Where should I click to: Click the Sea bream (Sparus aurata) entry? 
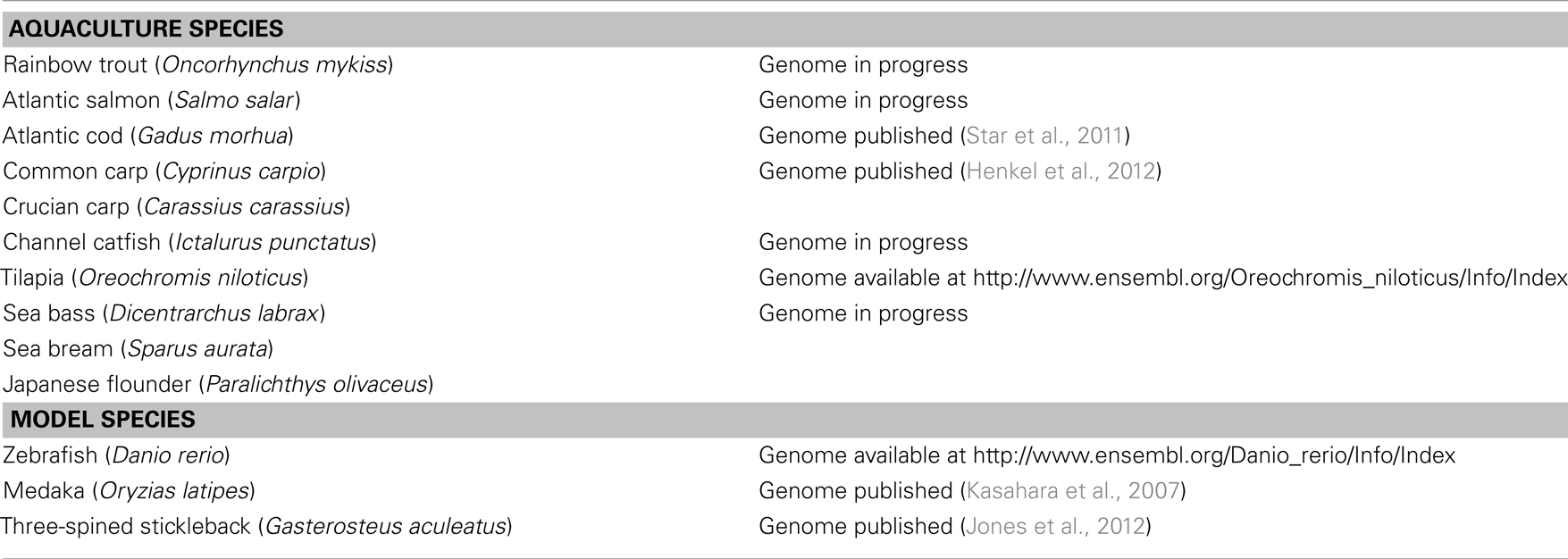138,349
